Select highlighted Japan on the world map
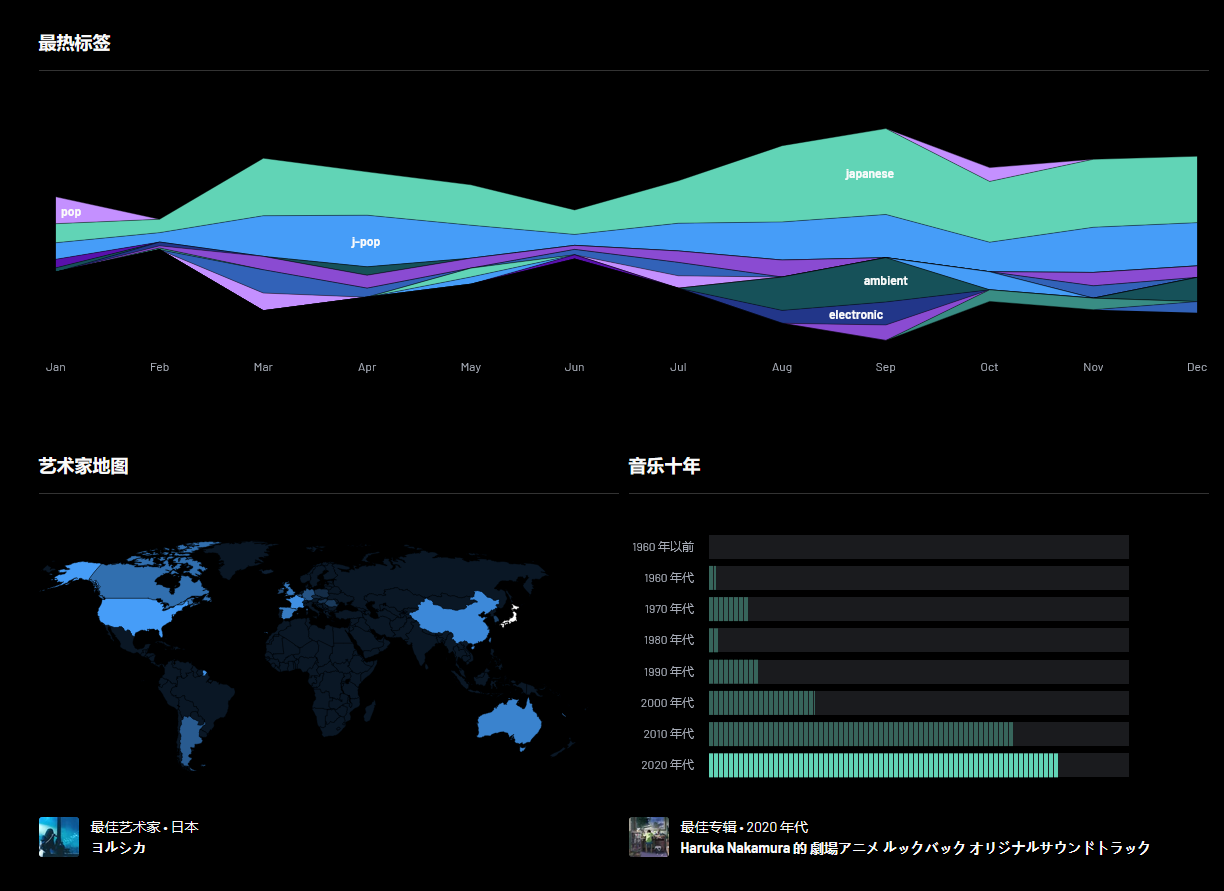The width and height of the screenshot is (1224, 891). click(x=511, y=617)
